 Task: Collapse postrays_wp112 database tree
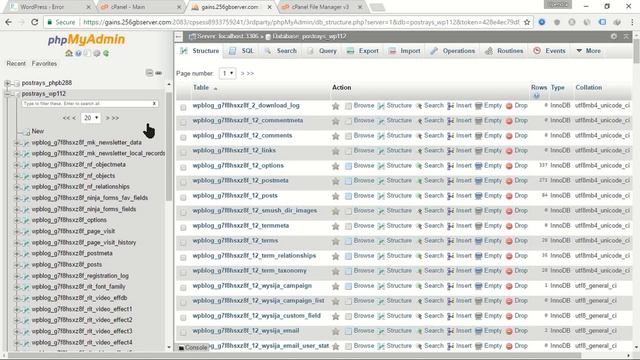pos(7,94)
